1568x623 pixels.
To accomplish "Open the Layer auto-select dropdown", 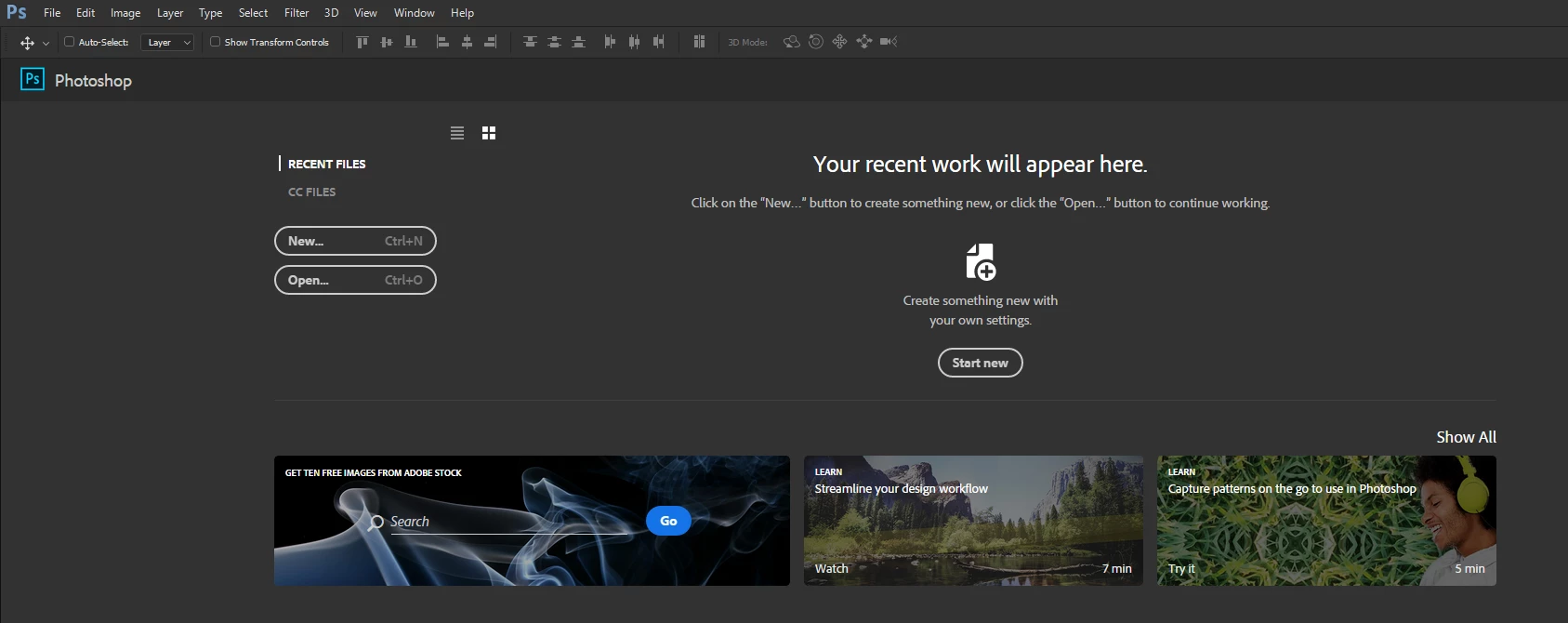I will click(x=167, y=43).
